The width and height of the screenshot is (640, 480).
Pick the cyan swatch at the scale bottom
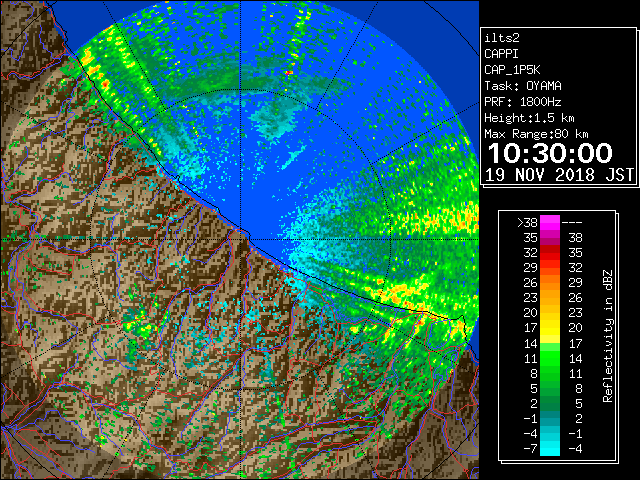click(550, 448)
